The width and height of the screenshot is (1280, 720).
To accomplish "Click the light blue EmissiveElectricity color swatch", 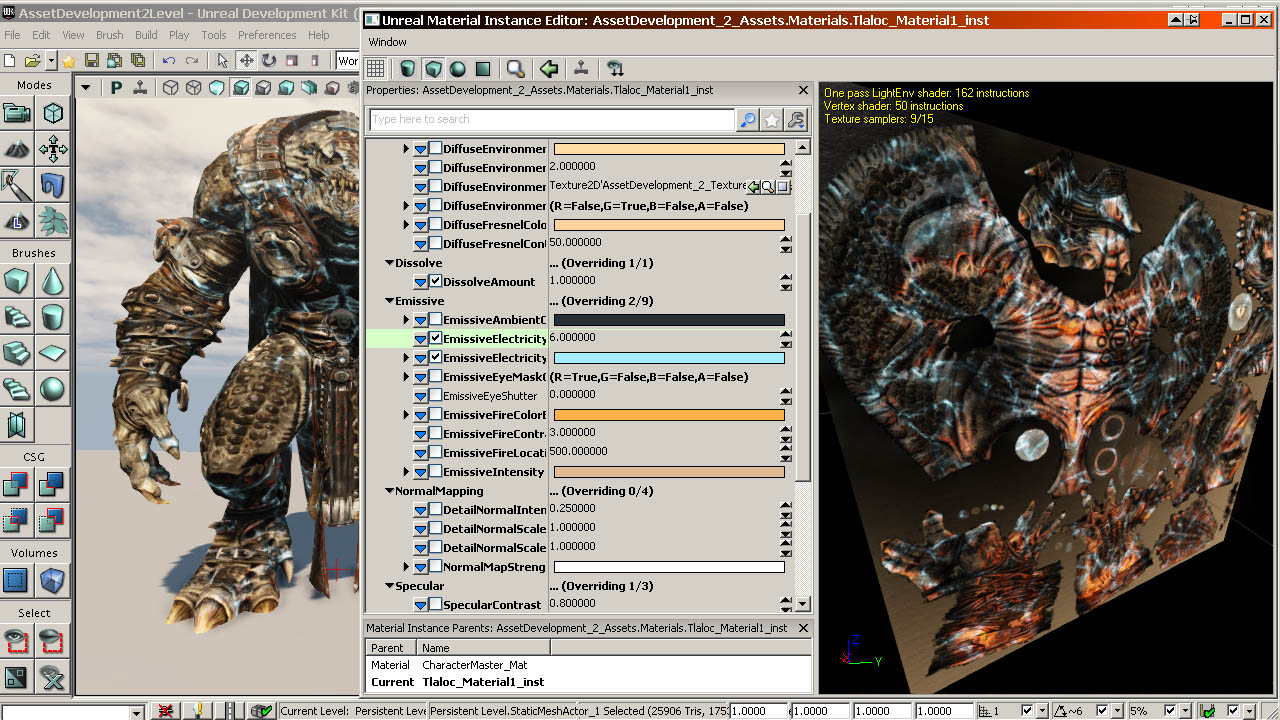I will tap(669, 358).
